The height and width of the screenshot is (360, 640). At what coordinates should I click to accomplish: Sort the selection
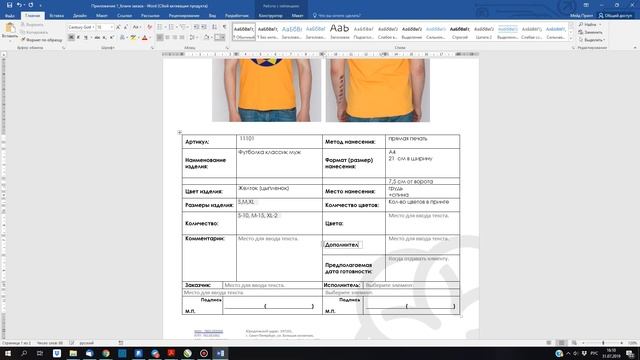213,27
